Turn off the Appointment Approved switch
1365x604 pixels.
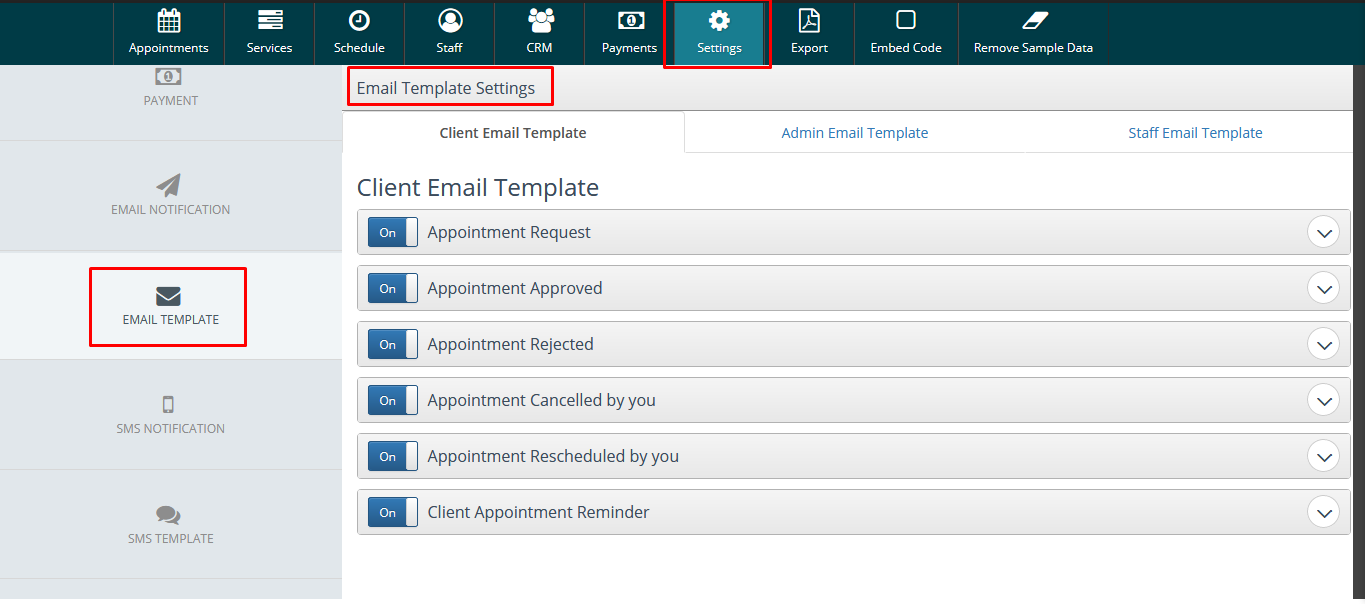393,288
